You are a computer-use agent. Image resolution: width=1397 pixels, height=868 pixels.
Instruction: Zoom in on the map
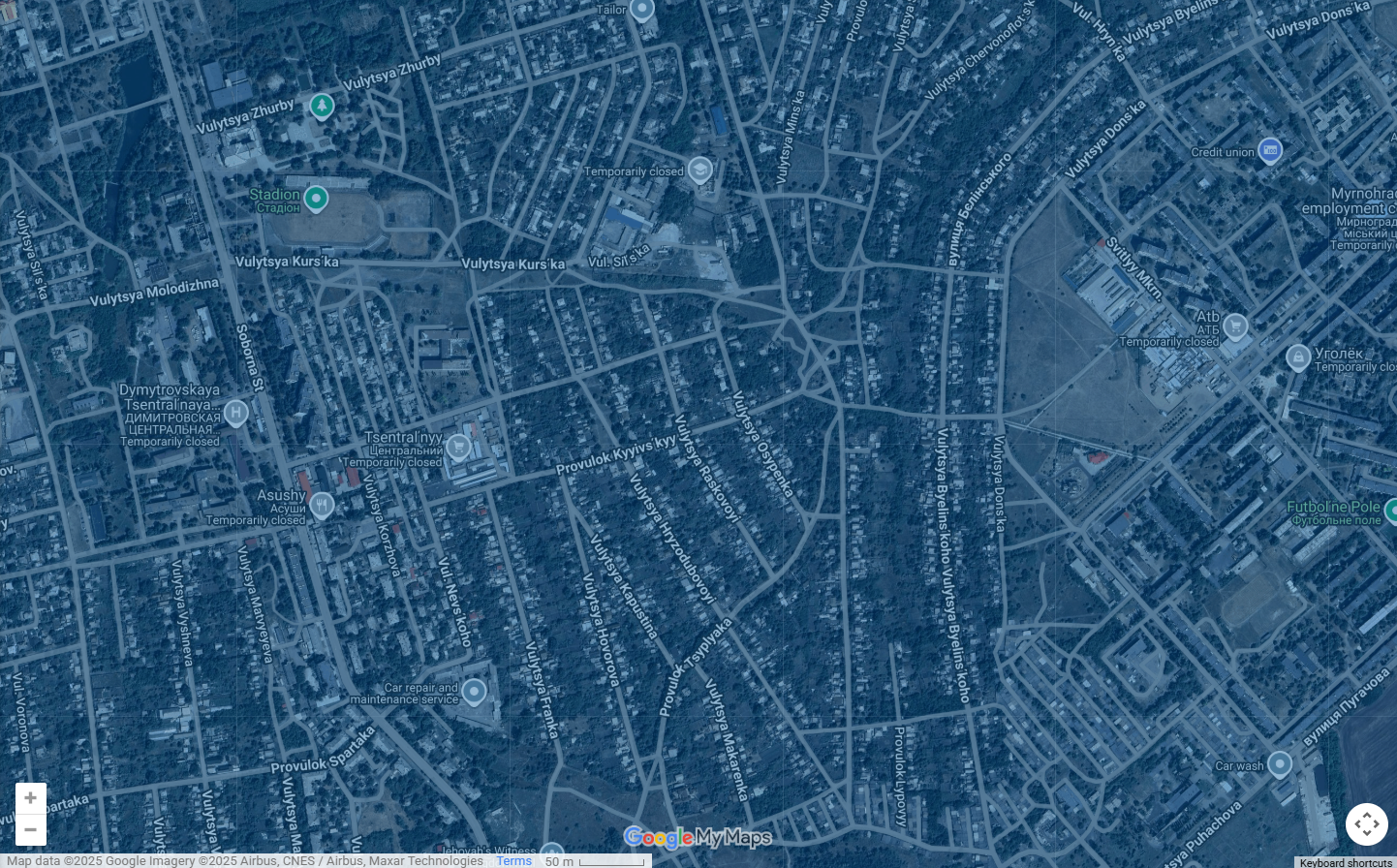click(31, 798)
